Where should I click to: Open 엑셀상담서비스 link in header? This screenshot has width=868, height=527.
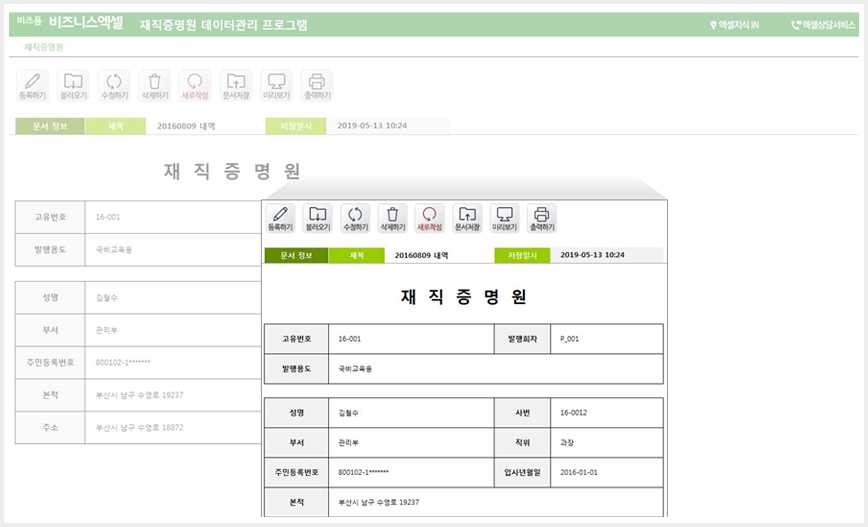coord(823,25)
